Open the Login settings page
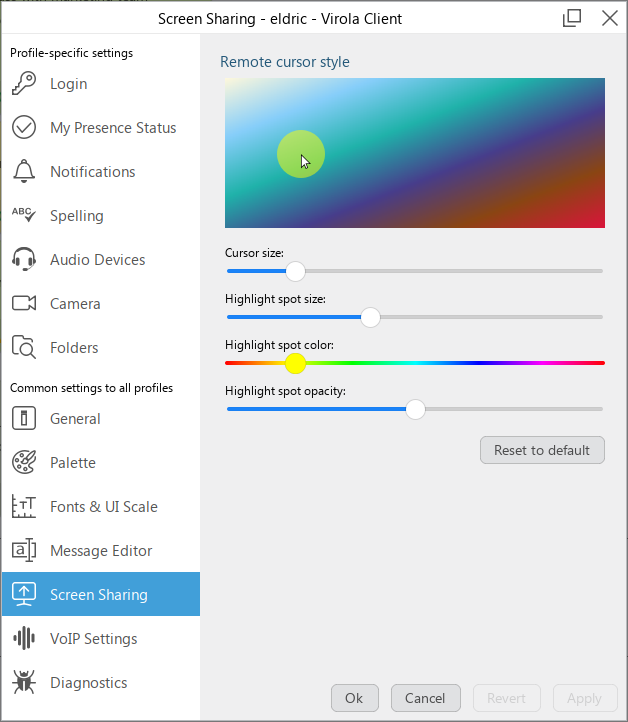628x722 pixels. click(69, 84)
